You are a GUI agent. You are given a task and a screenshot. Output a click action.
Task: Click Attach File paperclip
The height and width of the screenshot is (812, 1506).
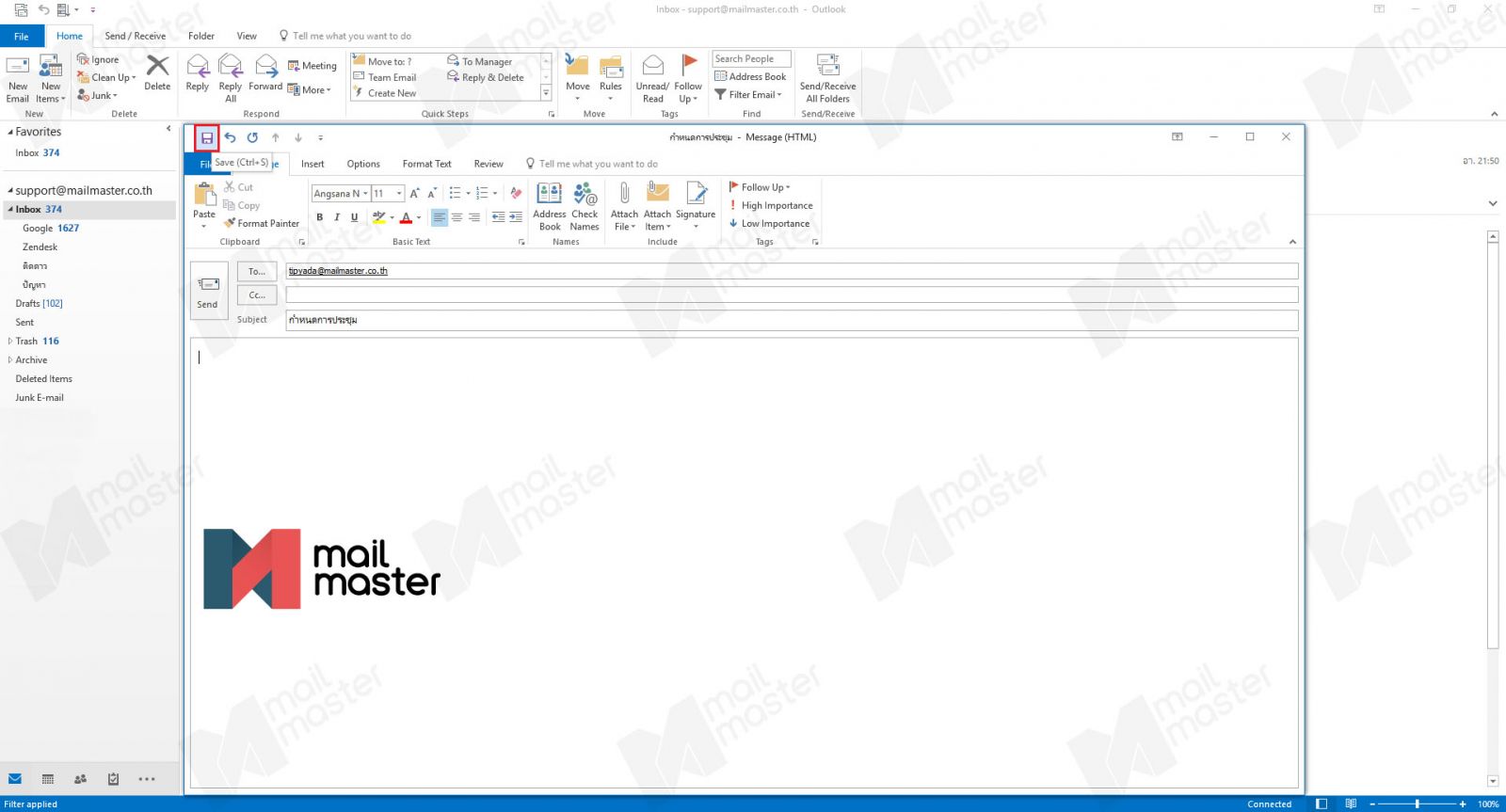(624, 206)
